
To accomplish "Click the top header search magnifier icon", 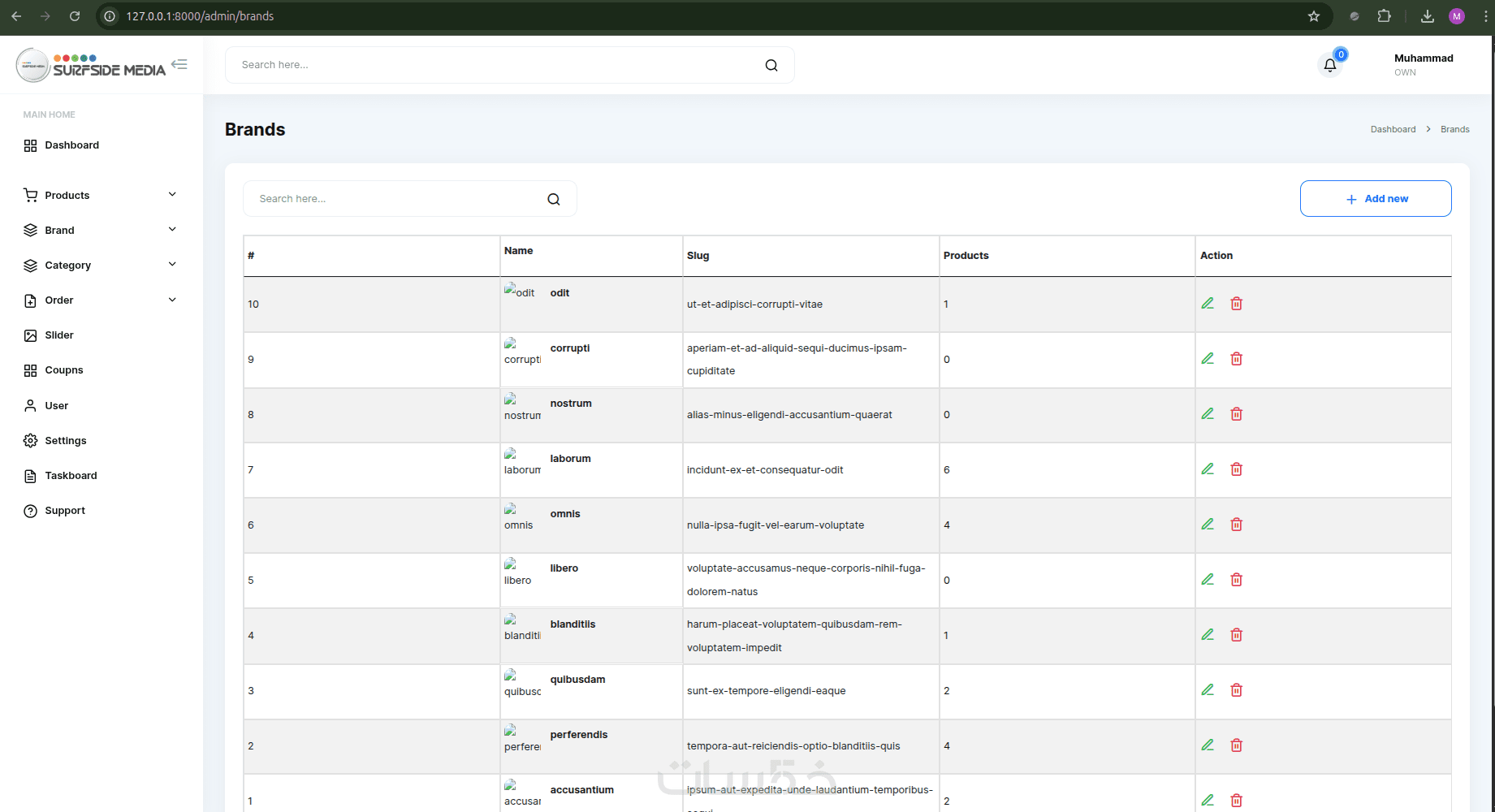I will pyautogui.click(x=771, y=65).
